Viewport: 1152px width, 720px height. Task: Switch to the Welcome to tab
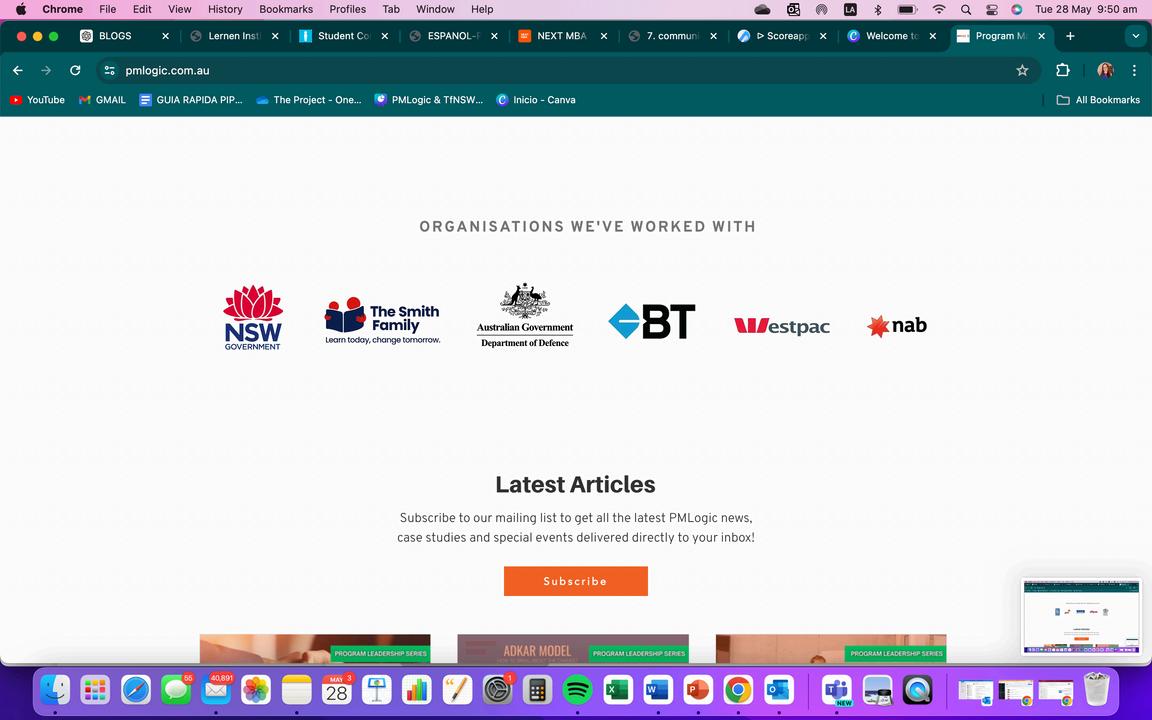[x=891, y=36]
